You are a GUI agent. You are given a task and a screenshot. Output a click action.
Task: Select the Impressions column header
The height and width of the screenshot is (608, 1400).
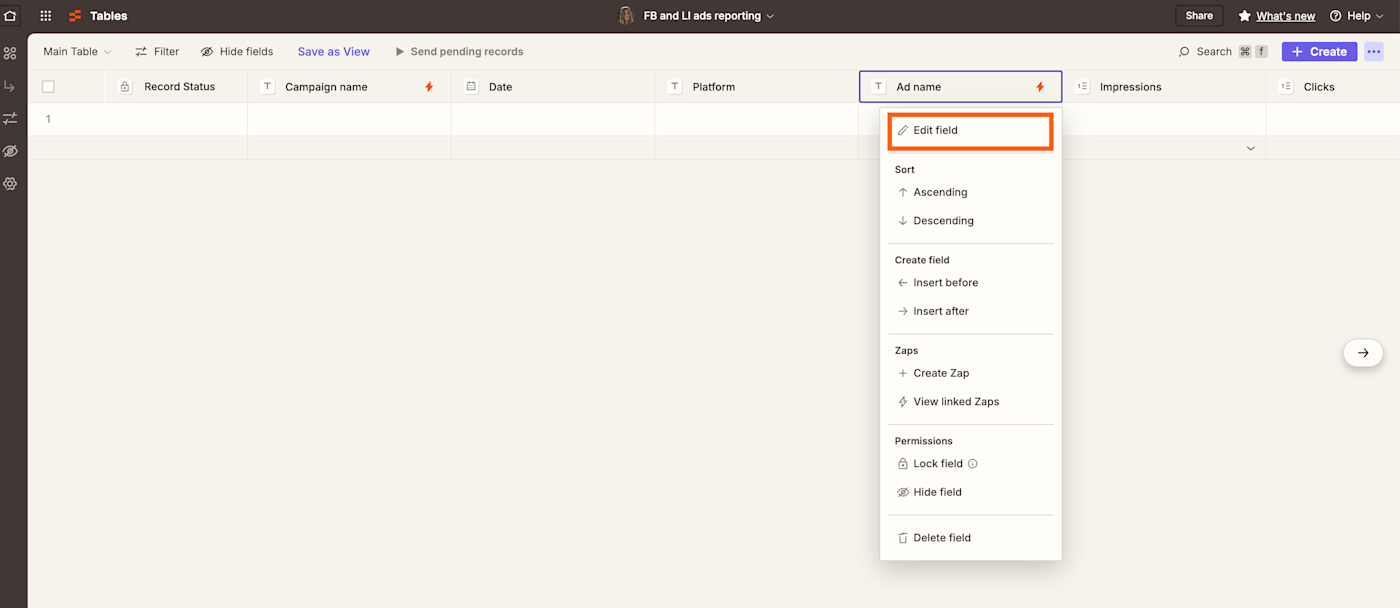[x=1164, y=87]
